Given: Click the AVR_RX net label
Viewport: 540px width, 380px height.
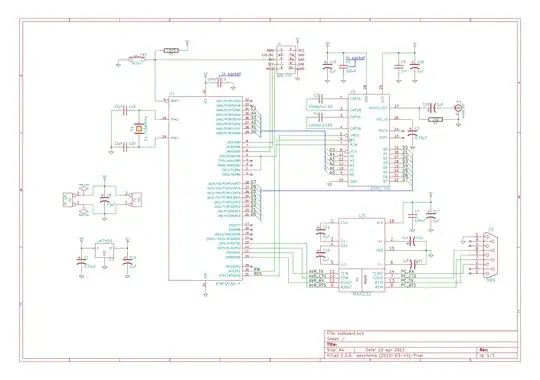Looking at the screenshot, I should (317, 281).
